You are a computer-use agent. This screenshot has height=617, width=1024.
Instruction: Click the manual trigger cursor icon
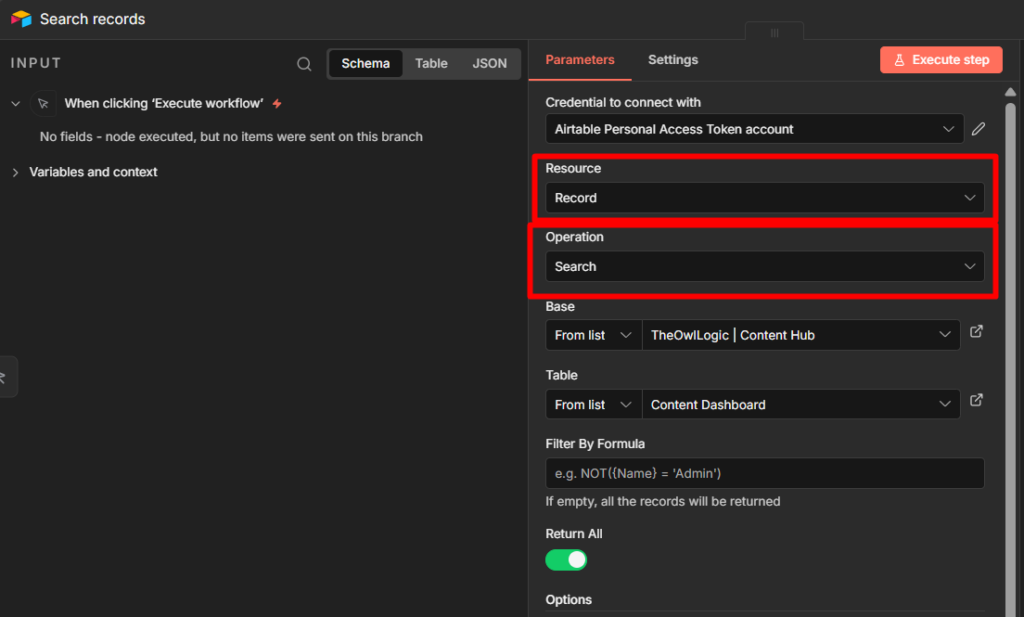43,103
